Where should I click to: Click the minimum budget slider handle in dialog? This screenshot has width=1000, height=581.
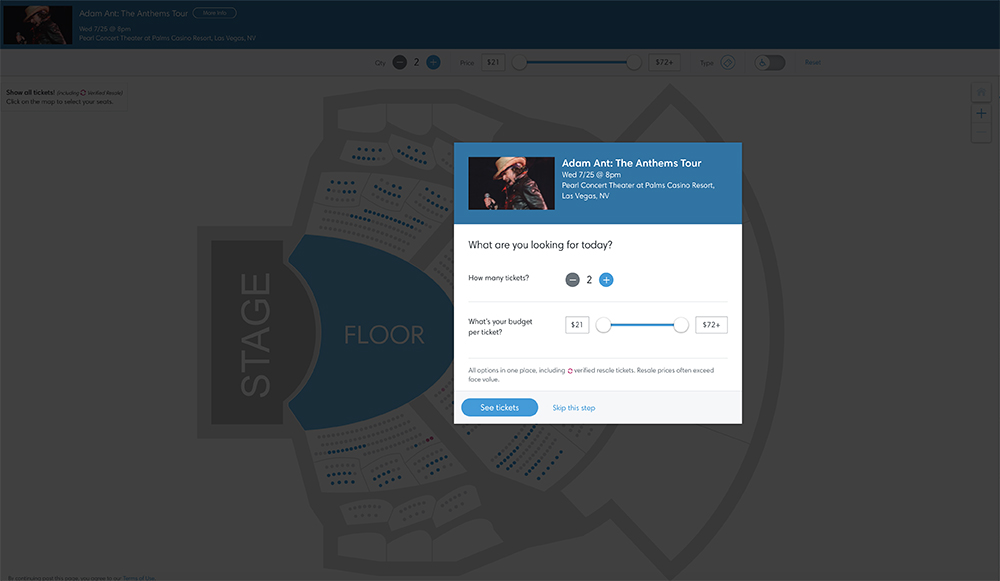tap(603, 325)
